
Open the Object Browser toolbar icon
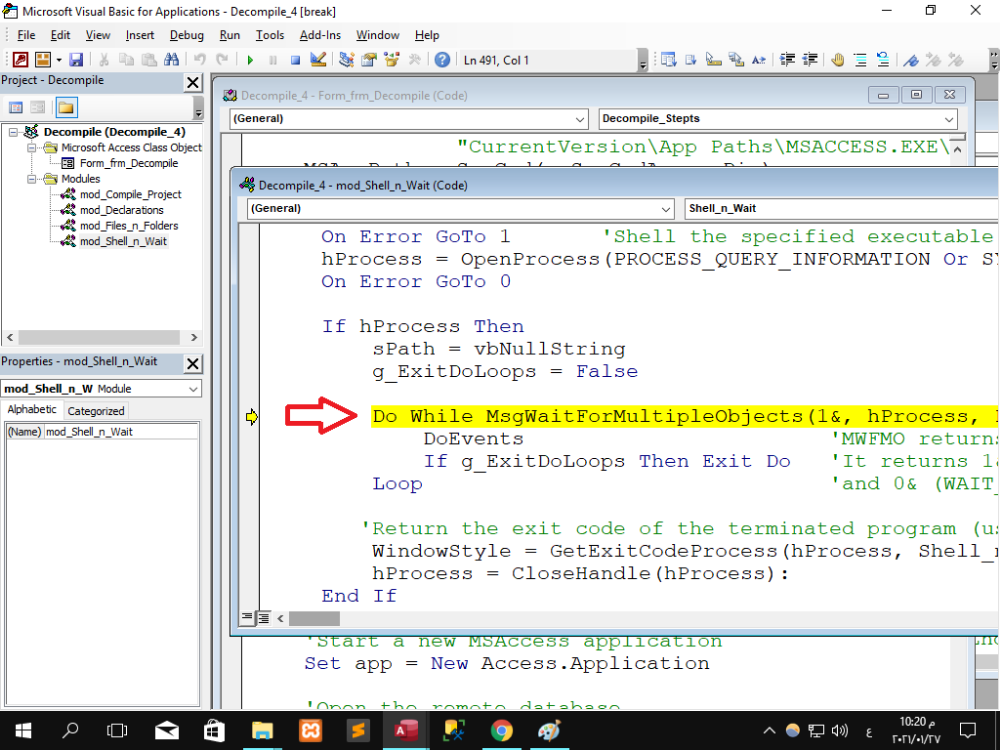[x=392, y=60]
